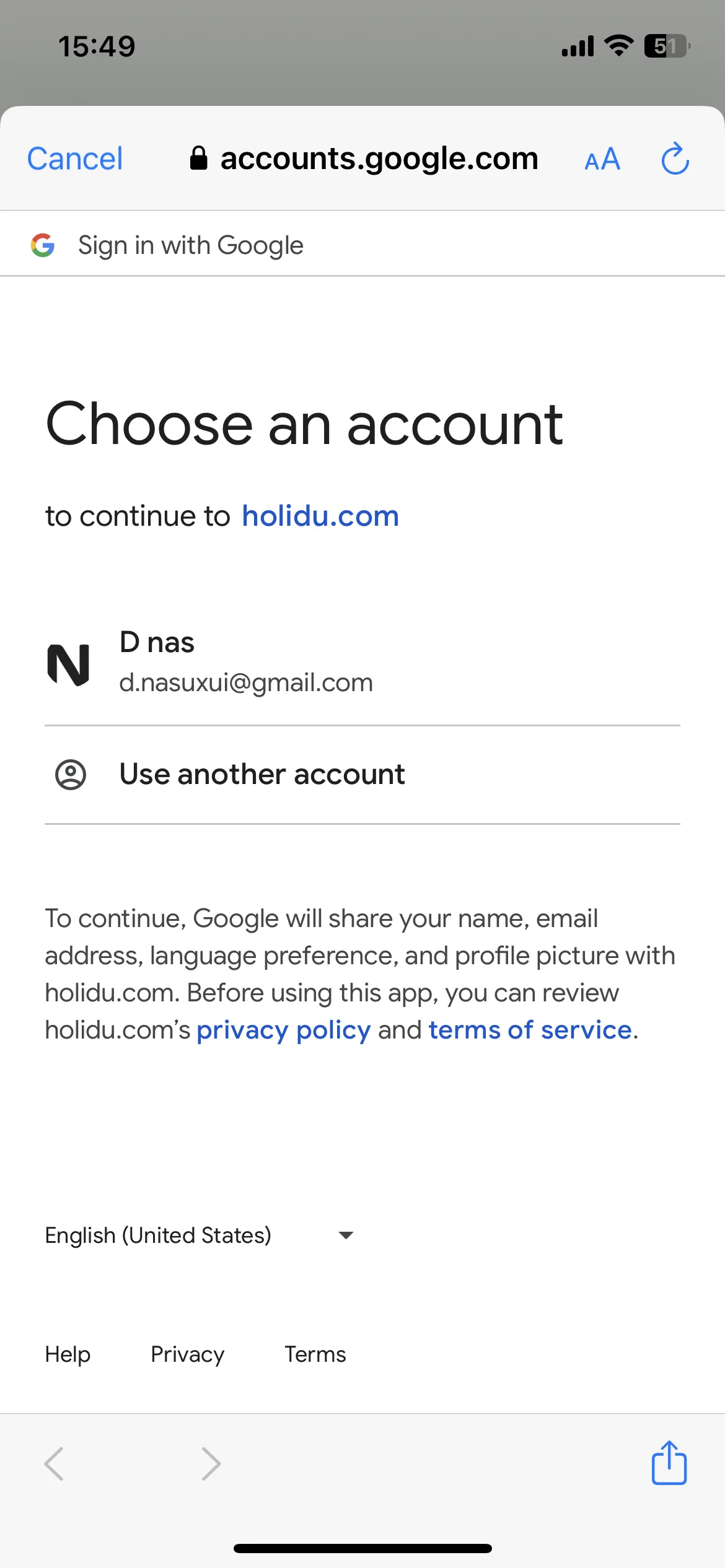Viewport: 725px width, 1568px height.
Task: Go forward with the right chevron
Action: click(211, 1464)
